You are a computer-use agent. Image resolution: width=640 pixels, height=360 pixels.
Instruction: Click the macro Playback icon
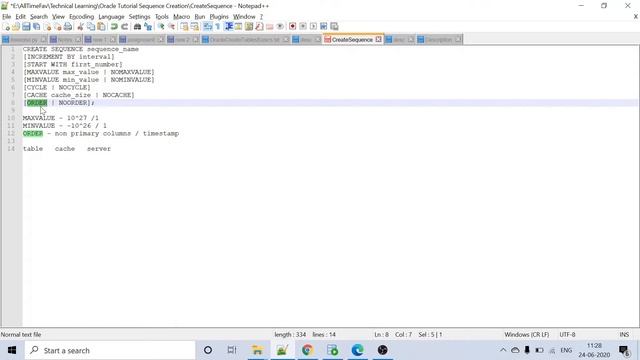[313, 27]
